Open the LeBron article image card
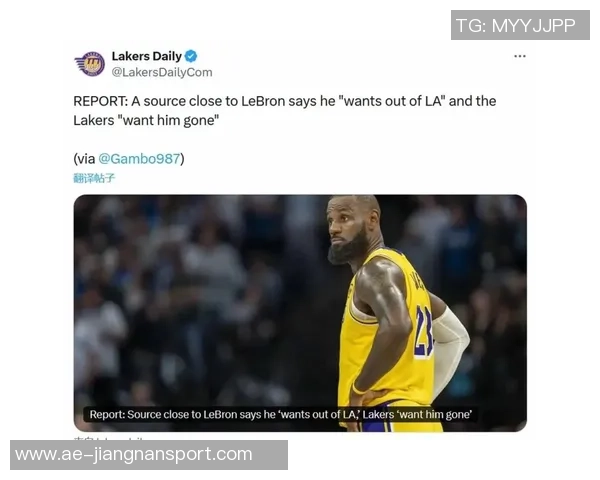The width and height of the screenshot is (600, 480). (300, 313)
